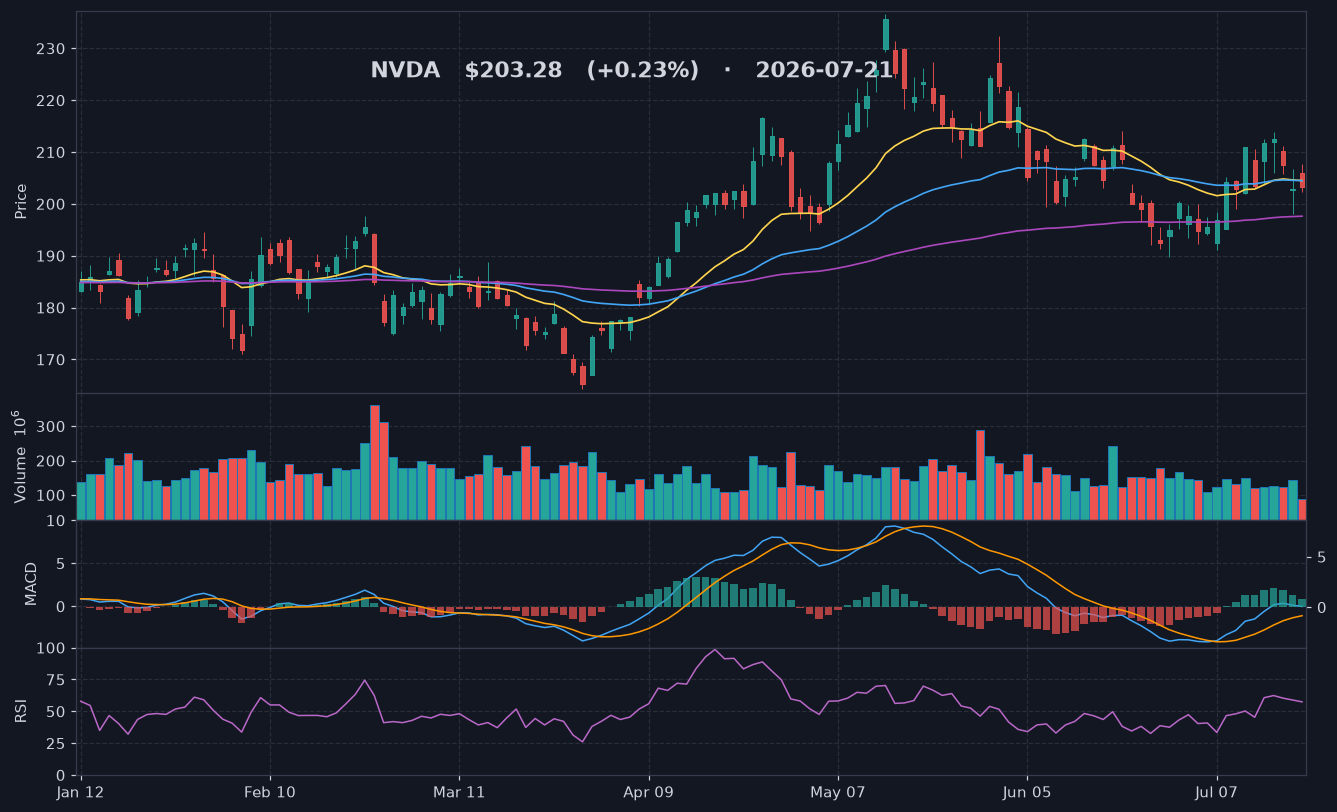Screen dimensions: 1337x812
Task: Click the 180 price axis tick
Action: tap(51, 309)
